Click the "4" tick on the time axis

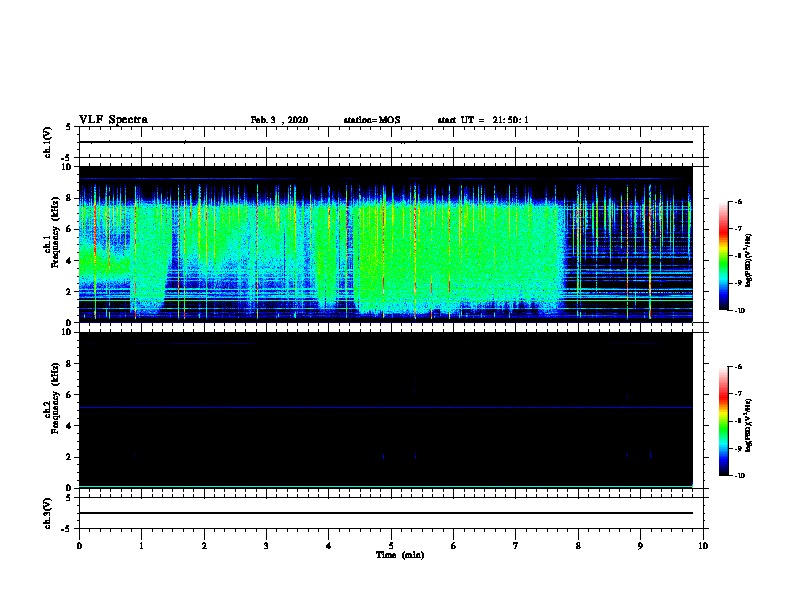click(x=329, y=546)
